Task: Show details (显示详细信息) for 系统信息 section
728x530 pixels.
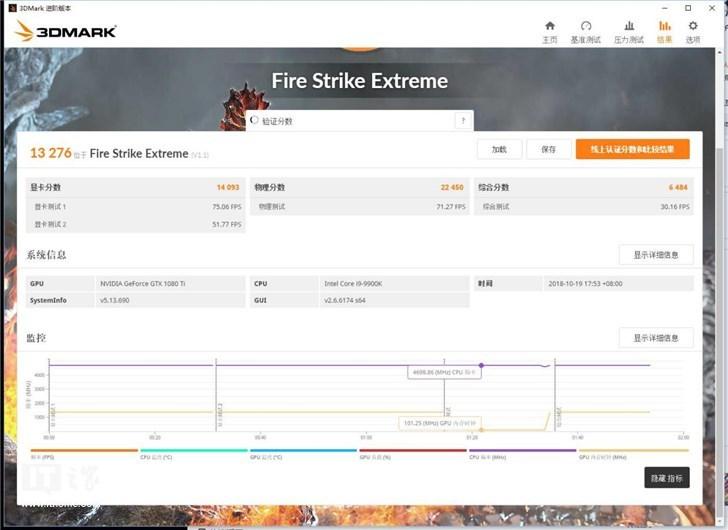Action: [x=656, y=255]
